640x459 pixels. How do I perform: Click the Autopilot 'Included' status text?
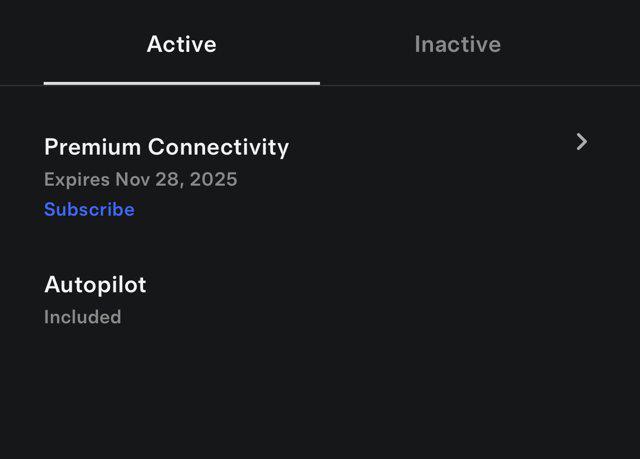coord(82,317)
